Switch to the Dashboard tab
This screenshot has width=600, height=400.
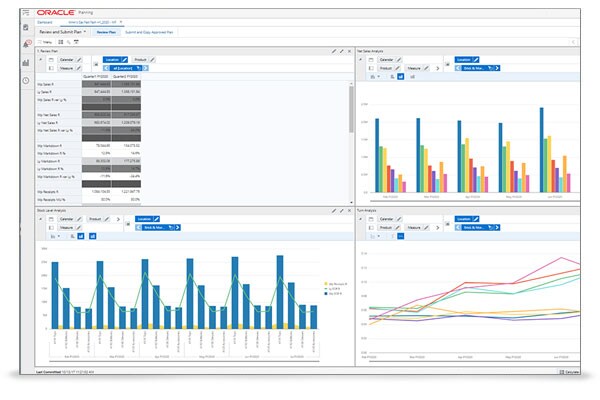[x=45, y=22]
